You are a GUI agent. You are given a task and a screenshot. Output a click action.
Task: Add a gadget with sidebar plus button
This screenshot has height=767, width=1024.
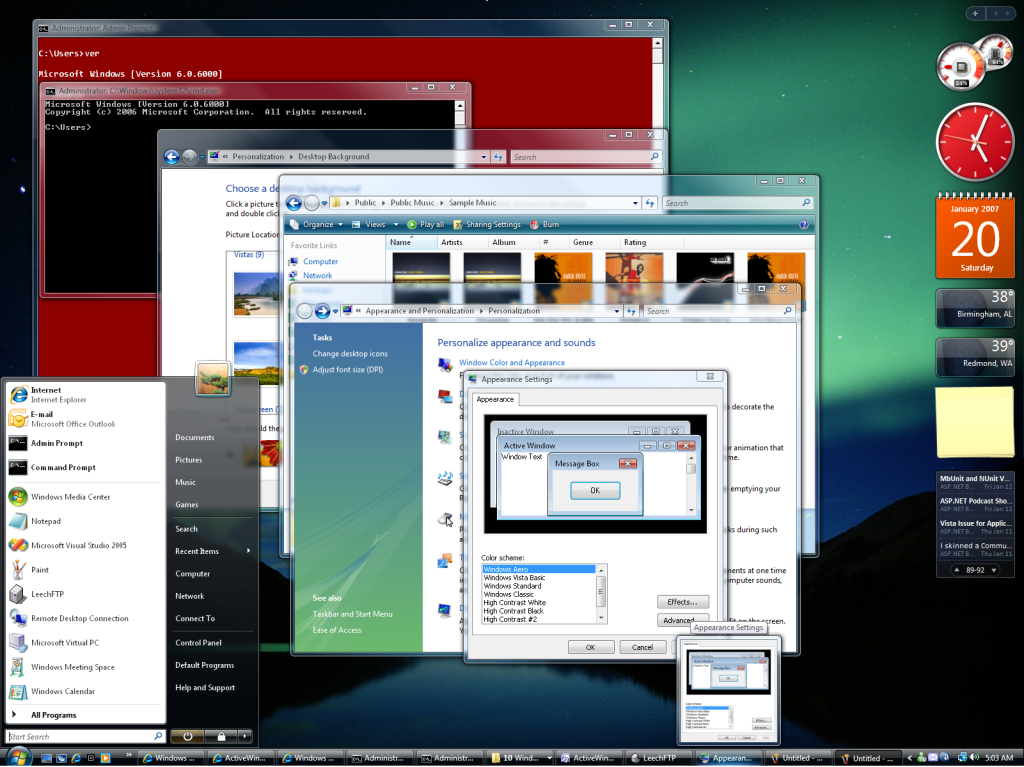pos(975,13)
